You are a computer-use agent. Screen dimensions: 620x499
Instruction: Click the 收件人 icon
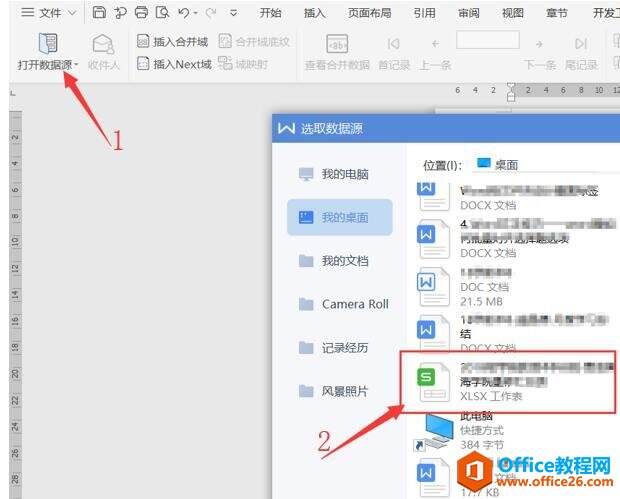point(103,43)
